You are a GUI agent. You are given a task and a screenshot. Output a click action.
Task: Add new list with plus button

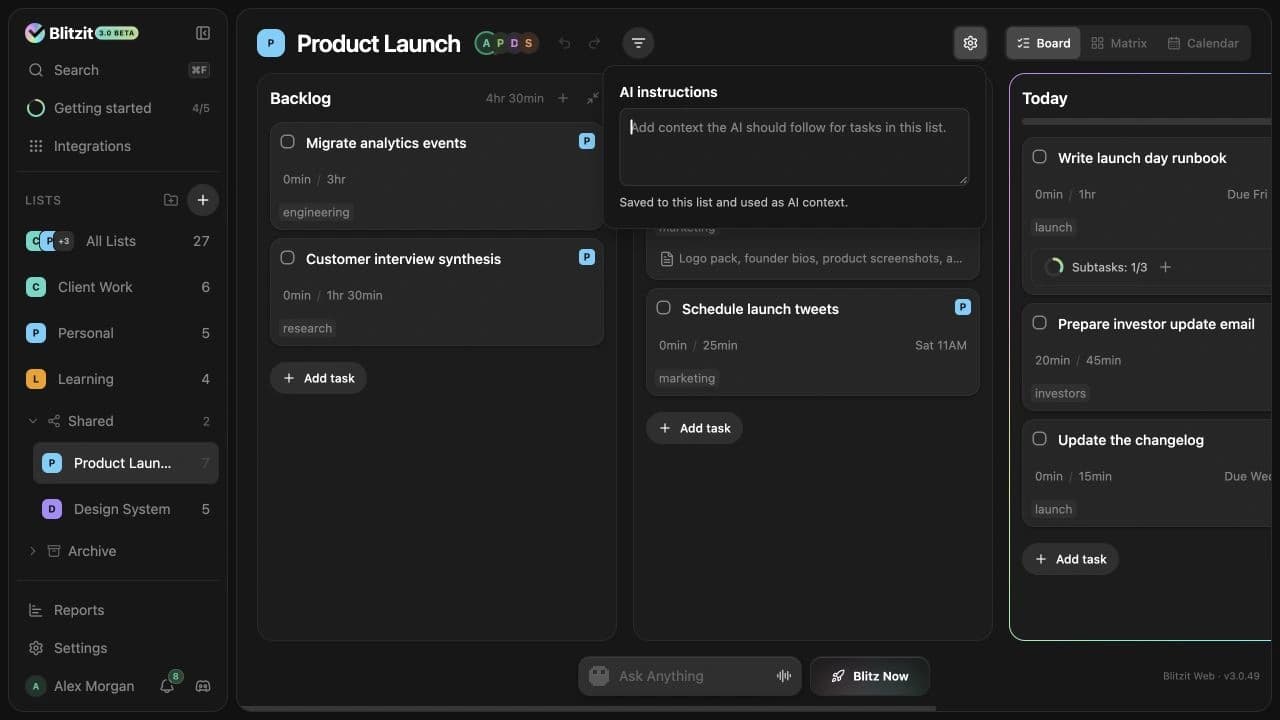(x=203, y=200)
